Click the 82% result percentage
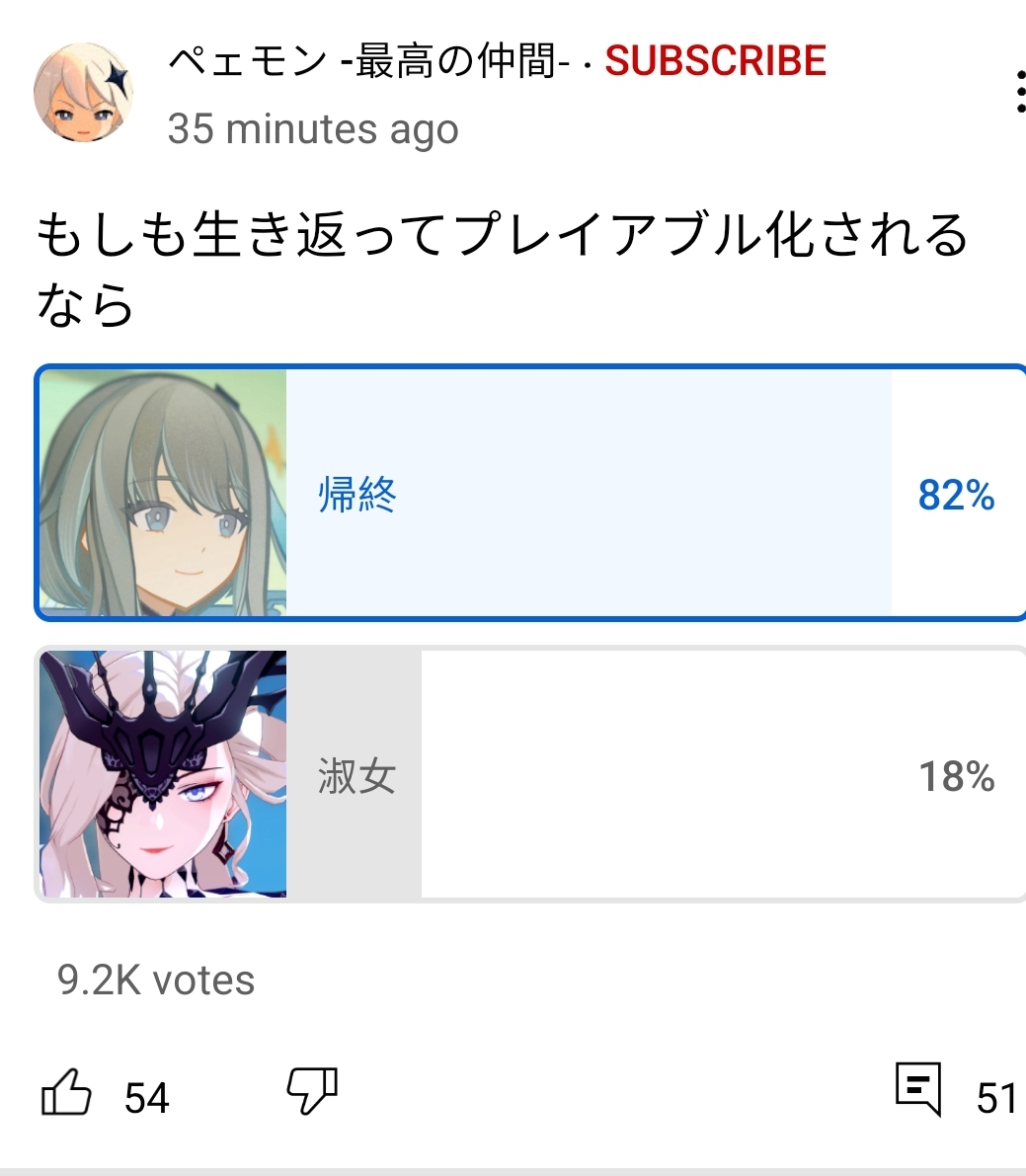 point(956,495)
